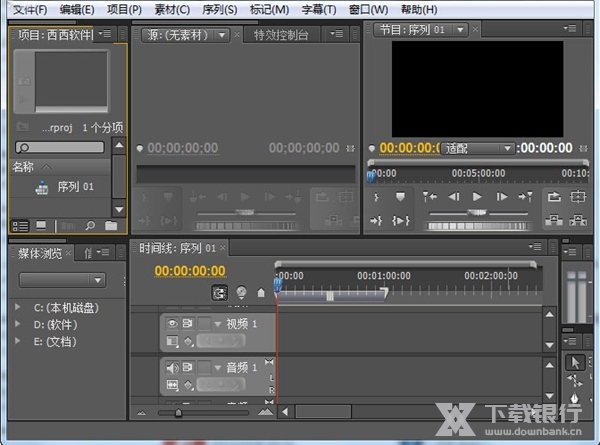Toggle visibility eye for 视频 1 track
Screen dimensions: 600x445
click(171, 323)
